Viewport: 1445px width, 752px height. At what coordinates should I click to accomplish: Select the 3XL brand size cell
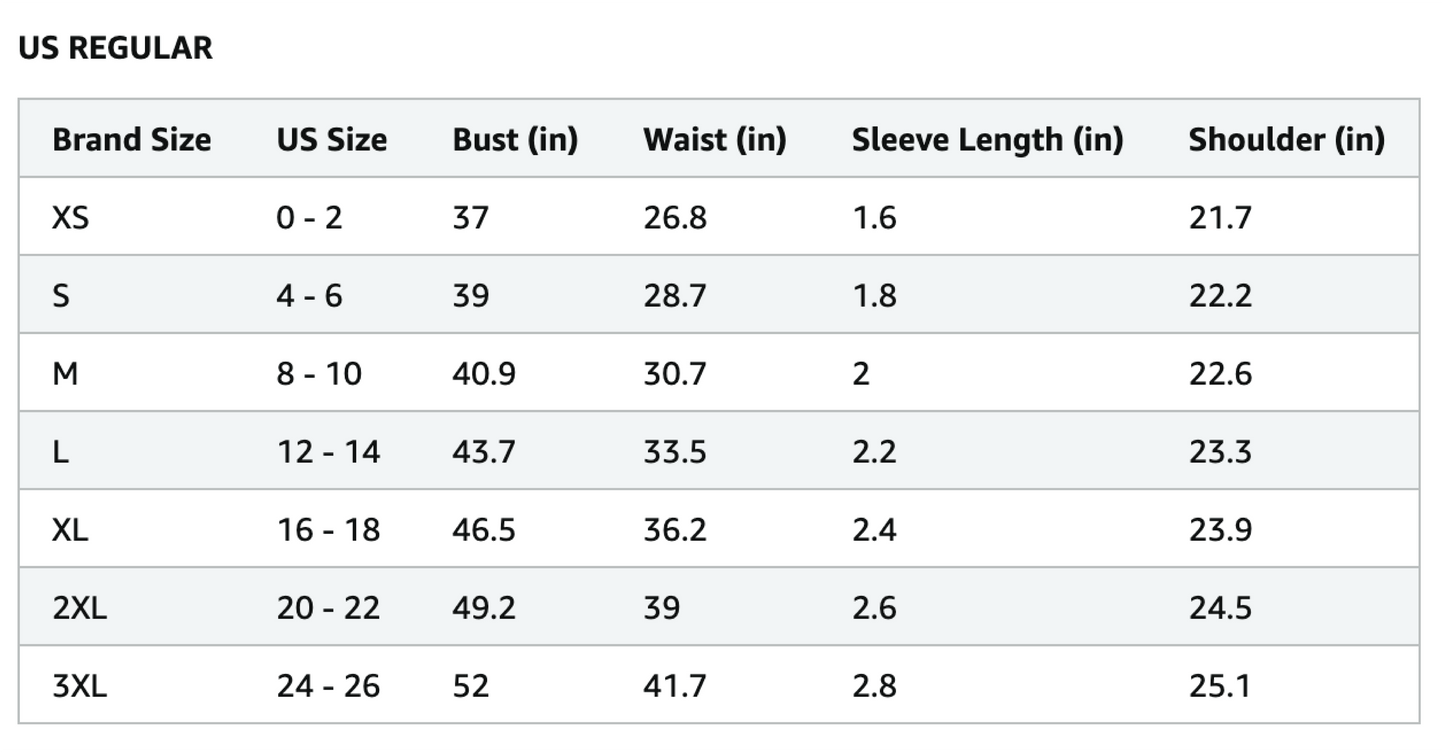79,686
